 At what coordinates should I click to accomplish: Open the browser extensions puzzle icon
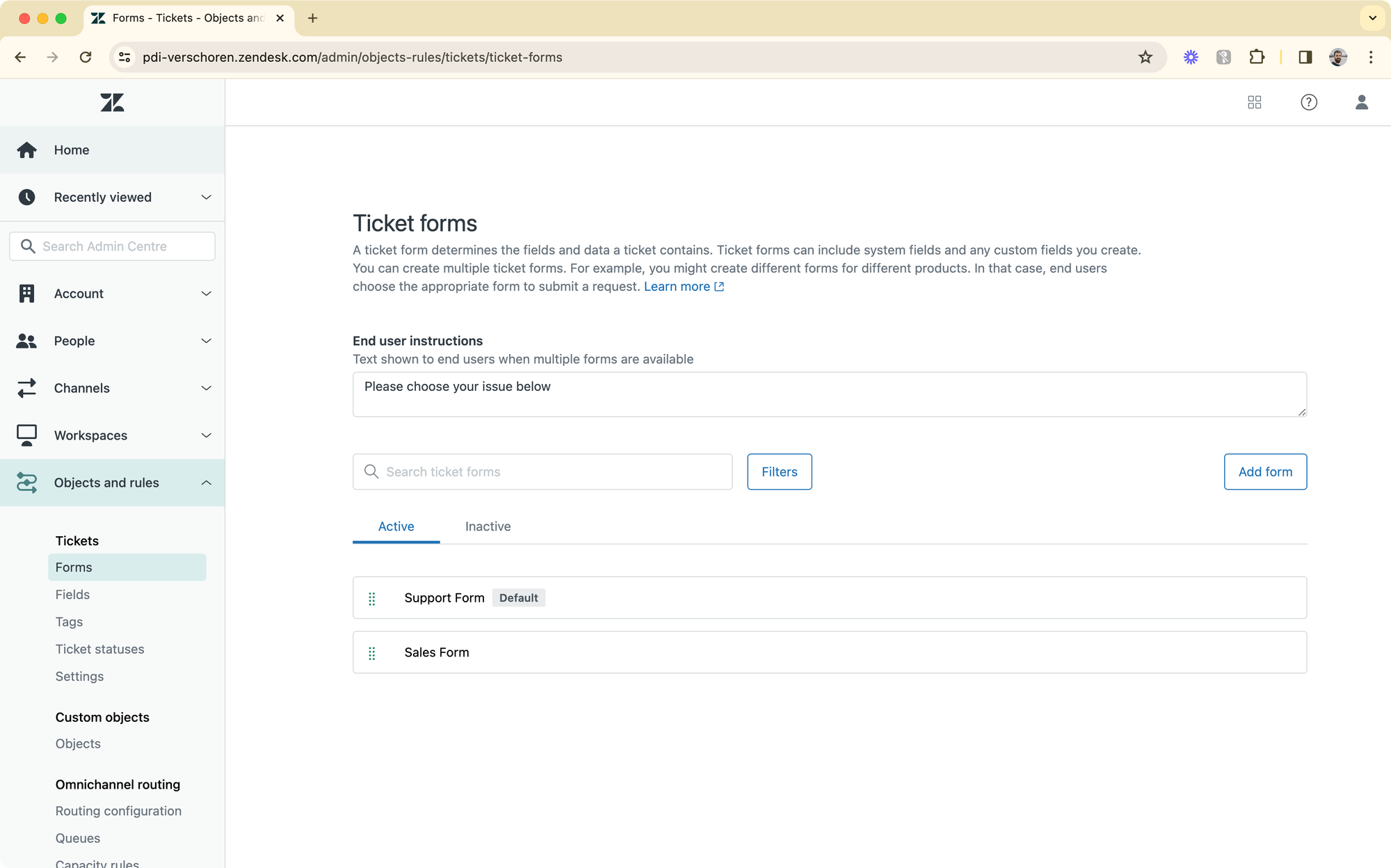1256,57
